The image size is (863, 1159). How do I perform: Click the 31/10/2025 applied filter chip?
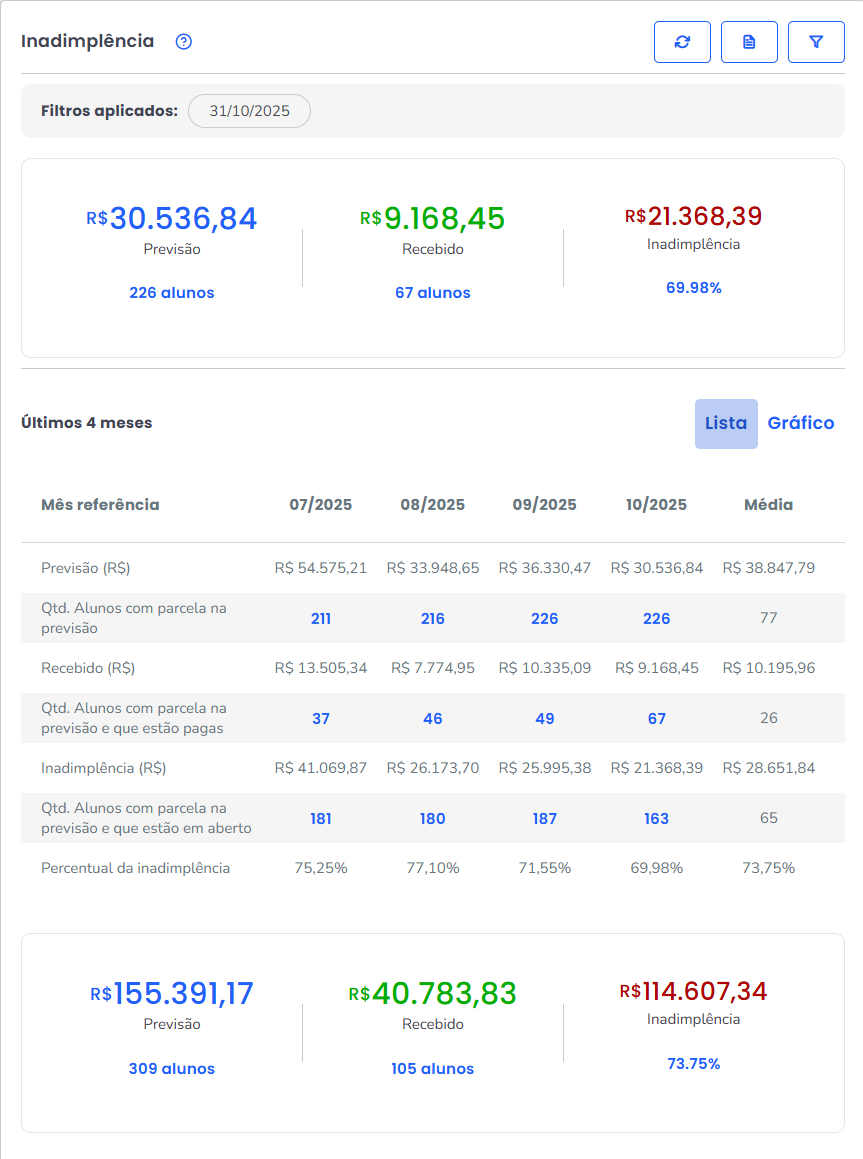click(249, 111)
